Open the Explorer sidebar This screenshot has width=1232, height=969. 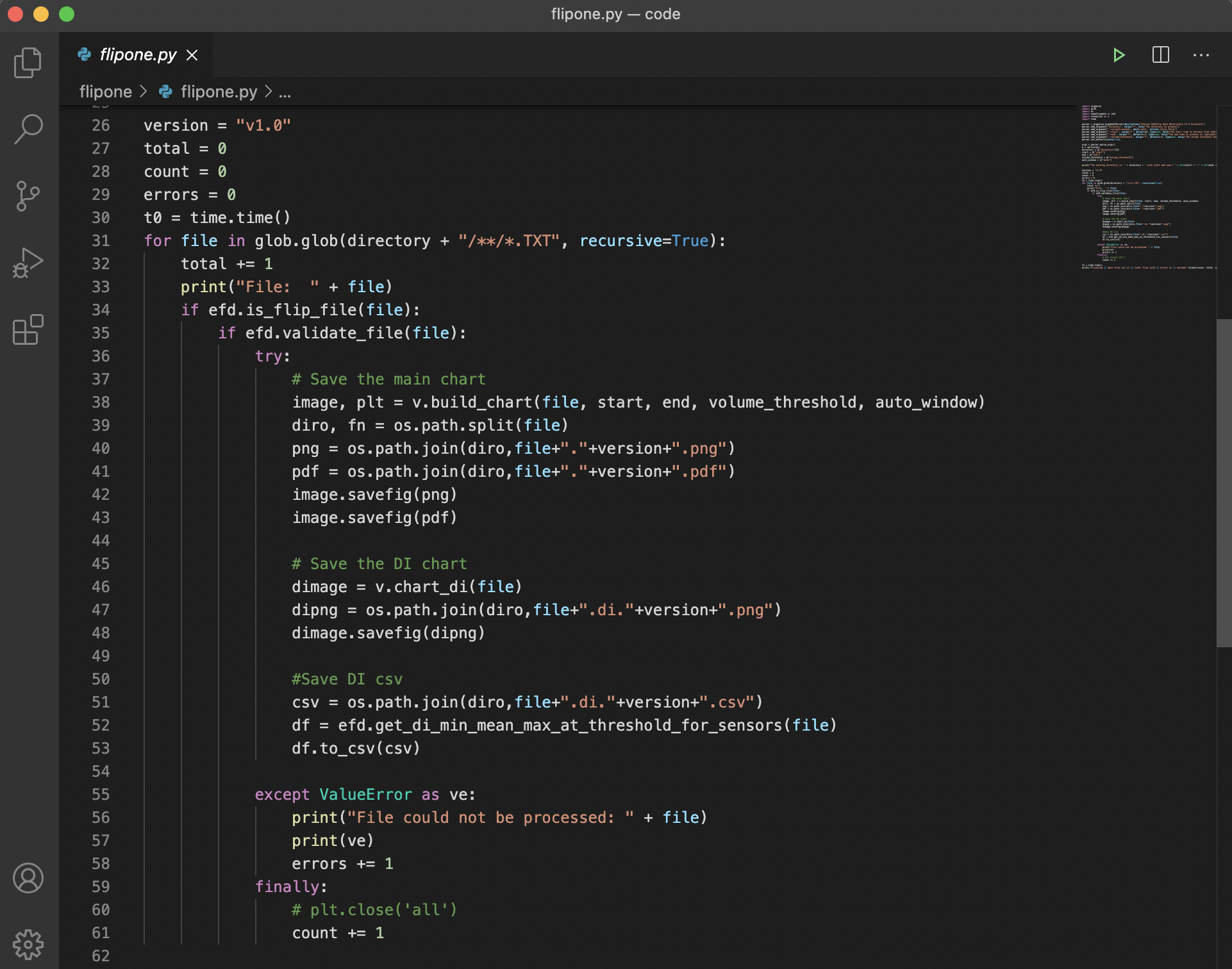(x=27, y=62)
